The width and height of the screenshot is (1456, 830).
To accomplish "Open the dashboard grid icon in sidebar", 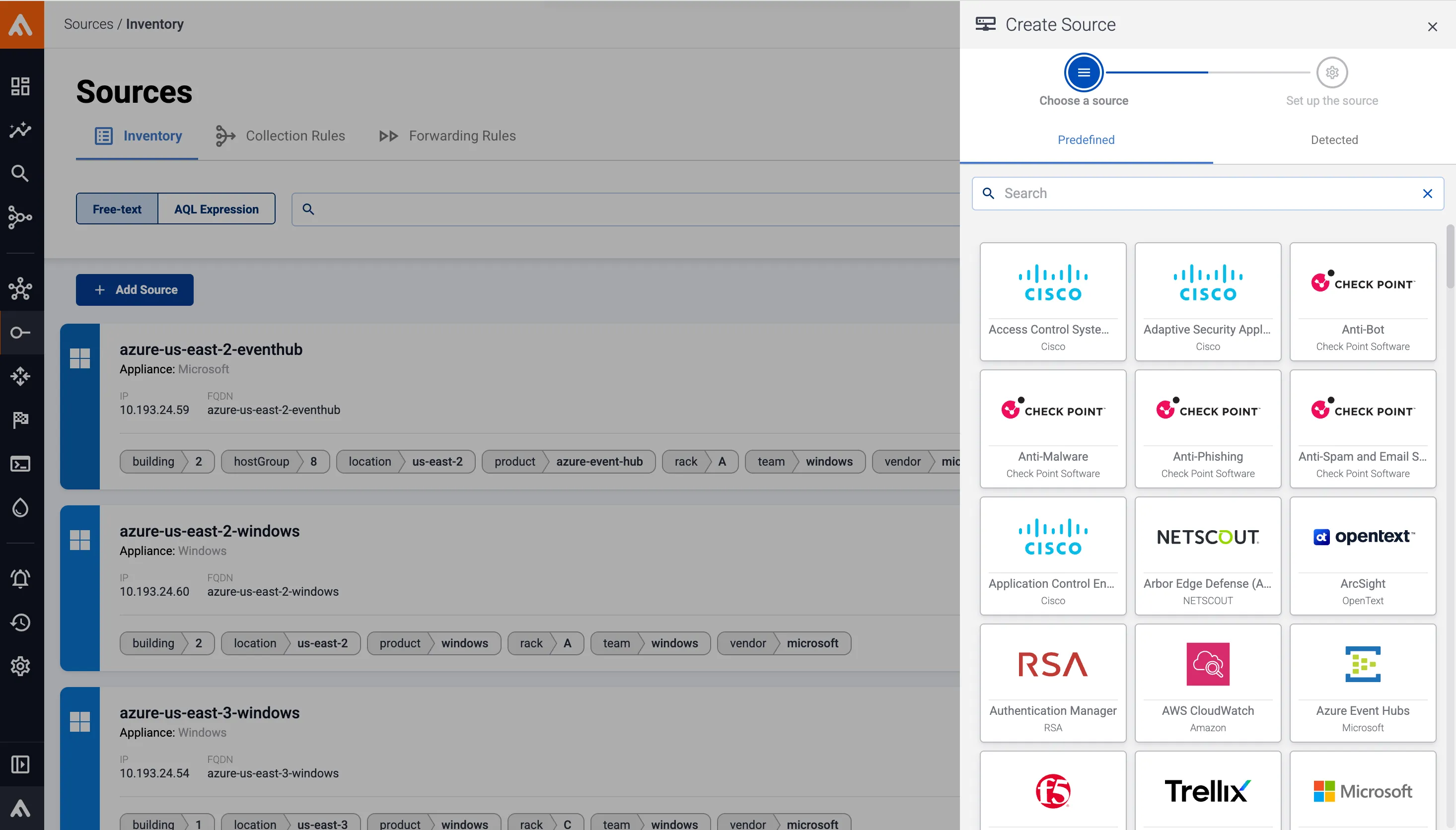I will [20, 86].
